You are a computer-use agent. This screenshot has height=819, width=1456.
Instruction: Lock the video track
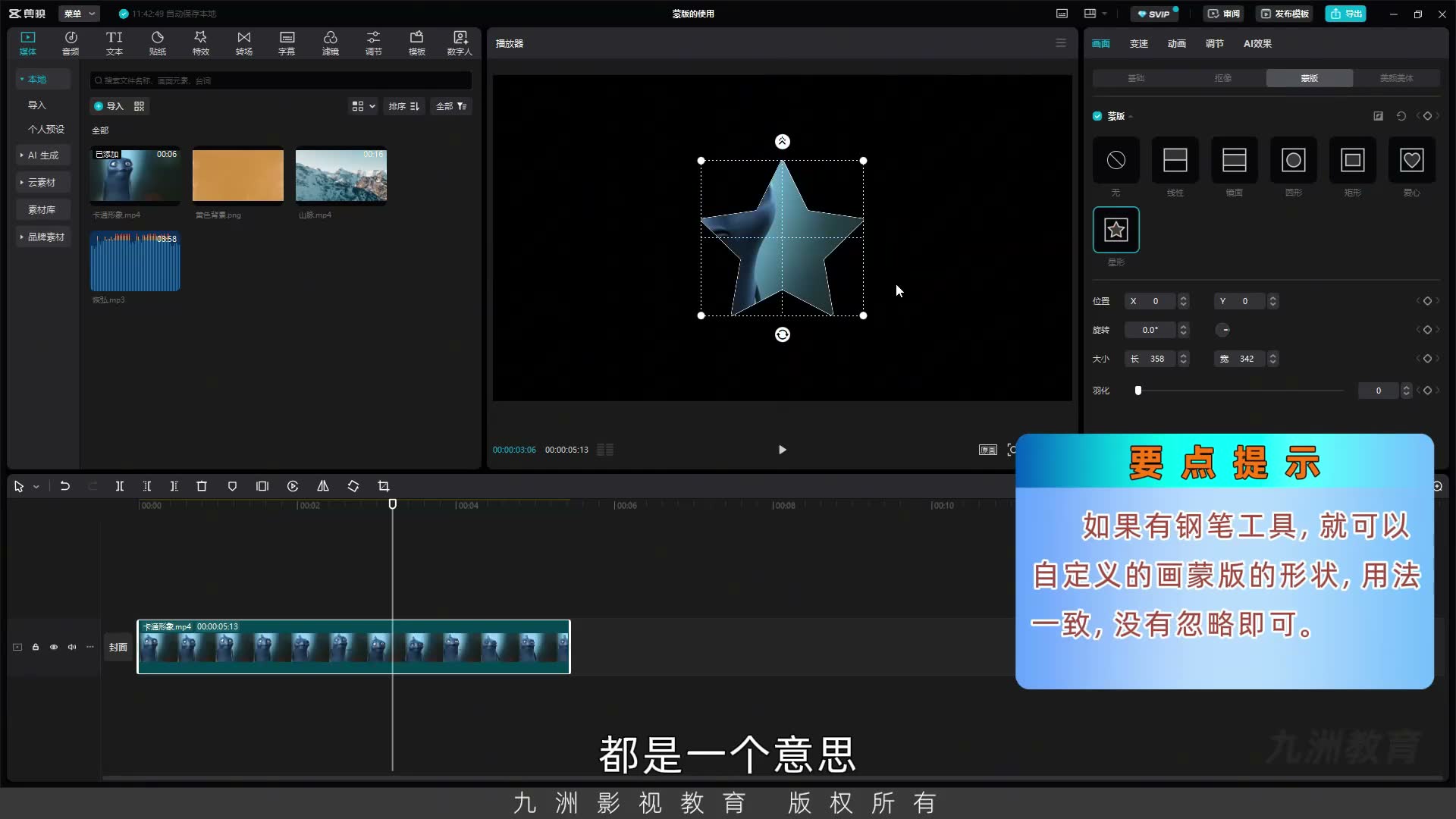[x=36, y=647]
